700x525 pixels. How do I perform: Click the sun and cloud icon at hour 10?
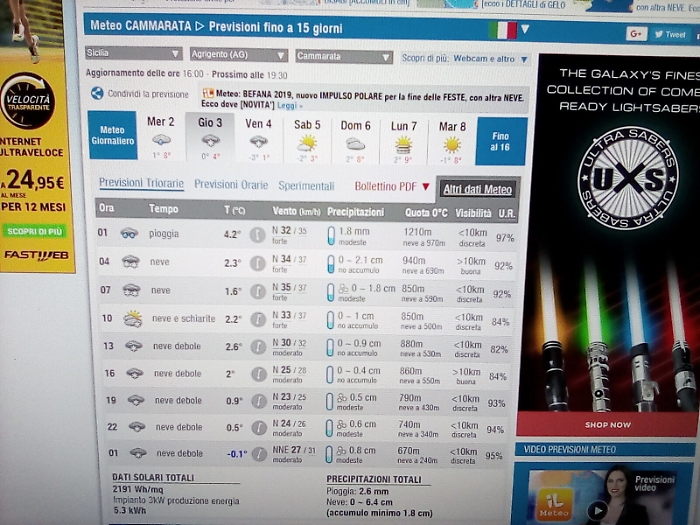tap(132, 318)
